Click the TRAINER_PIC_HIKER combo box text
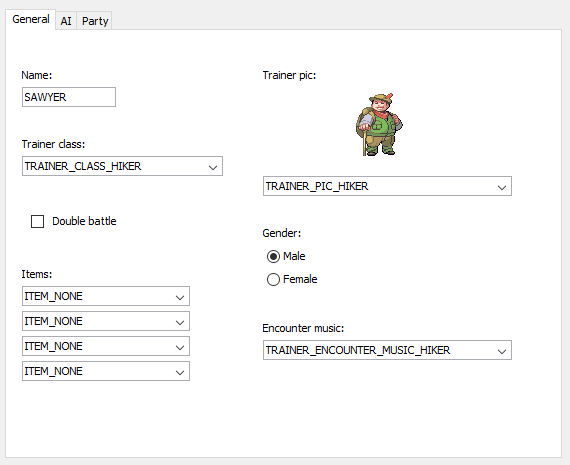 (x=317, y=186)
